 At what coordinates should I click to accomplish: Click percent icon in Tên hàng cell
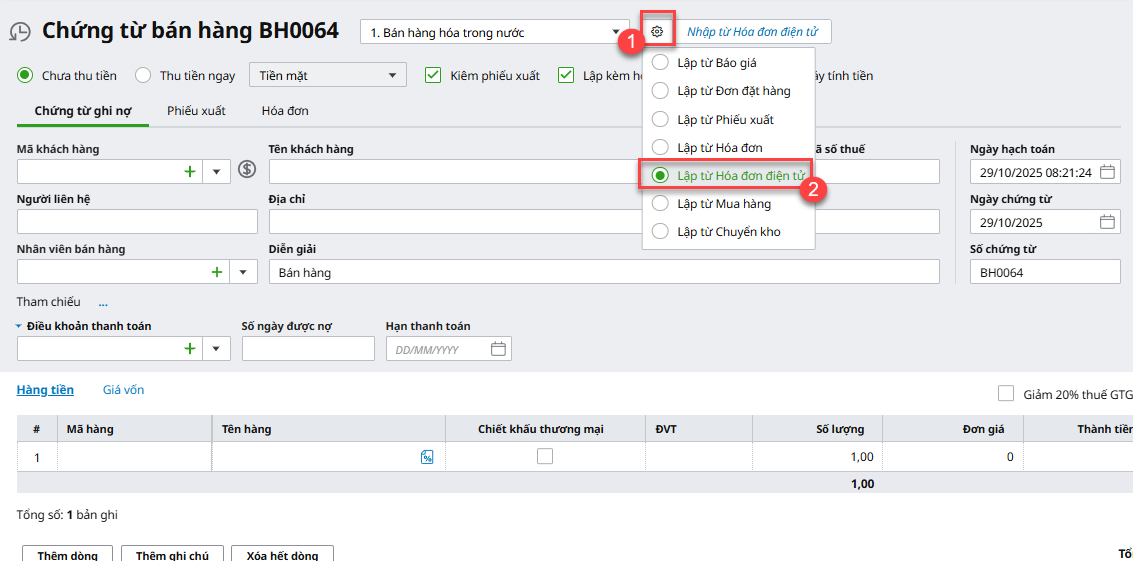coord(427,457)
